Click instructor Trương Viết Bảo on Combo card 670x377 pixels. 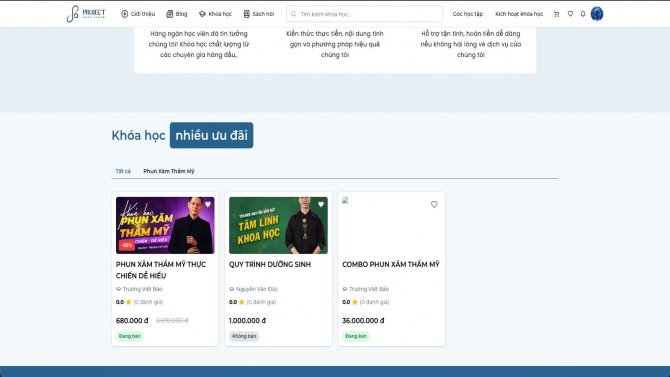coord(369,289)
